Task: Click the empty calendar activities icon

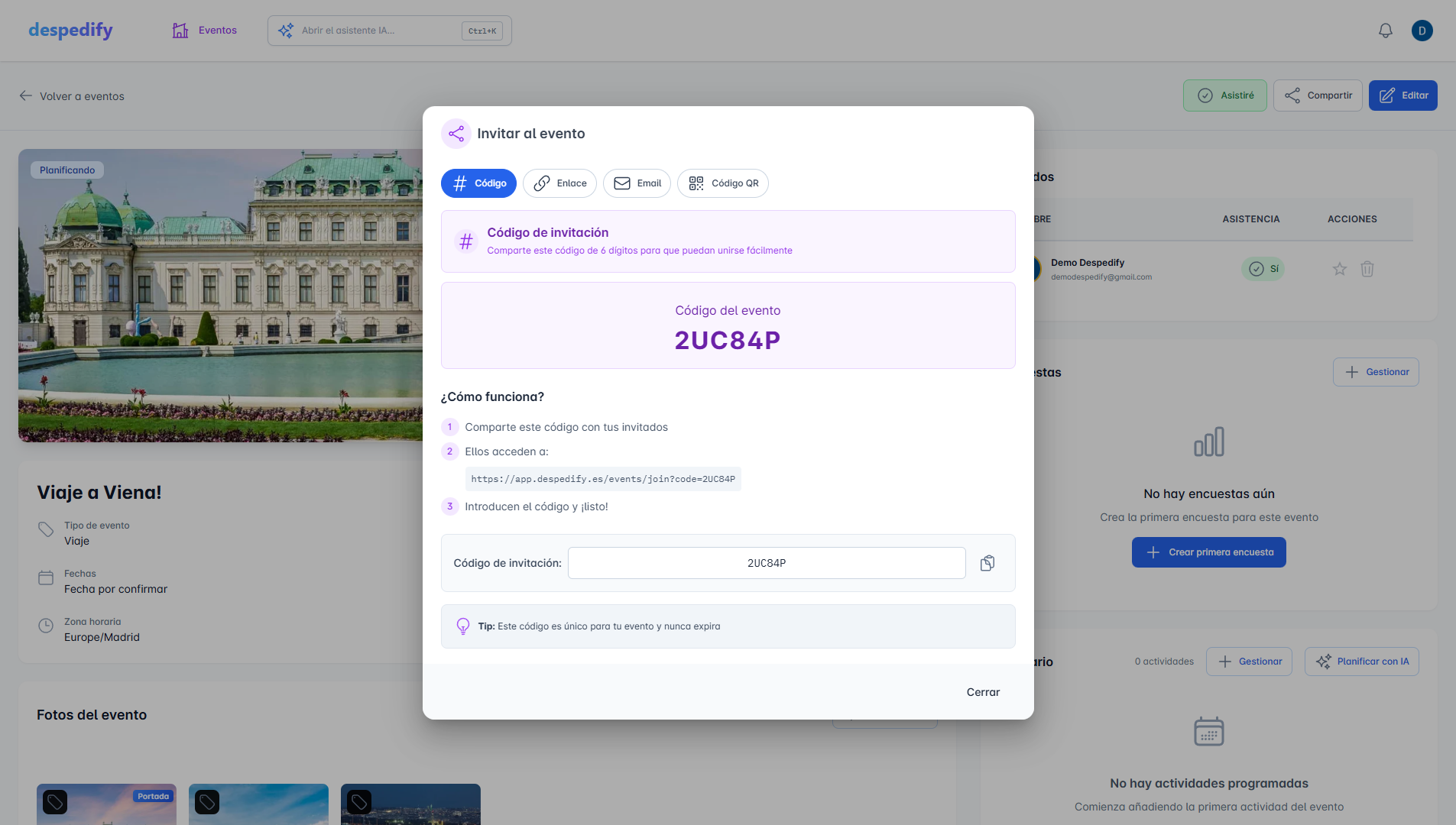Action: [x=1209, y=731]
